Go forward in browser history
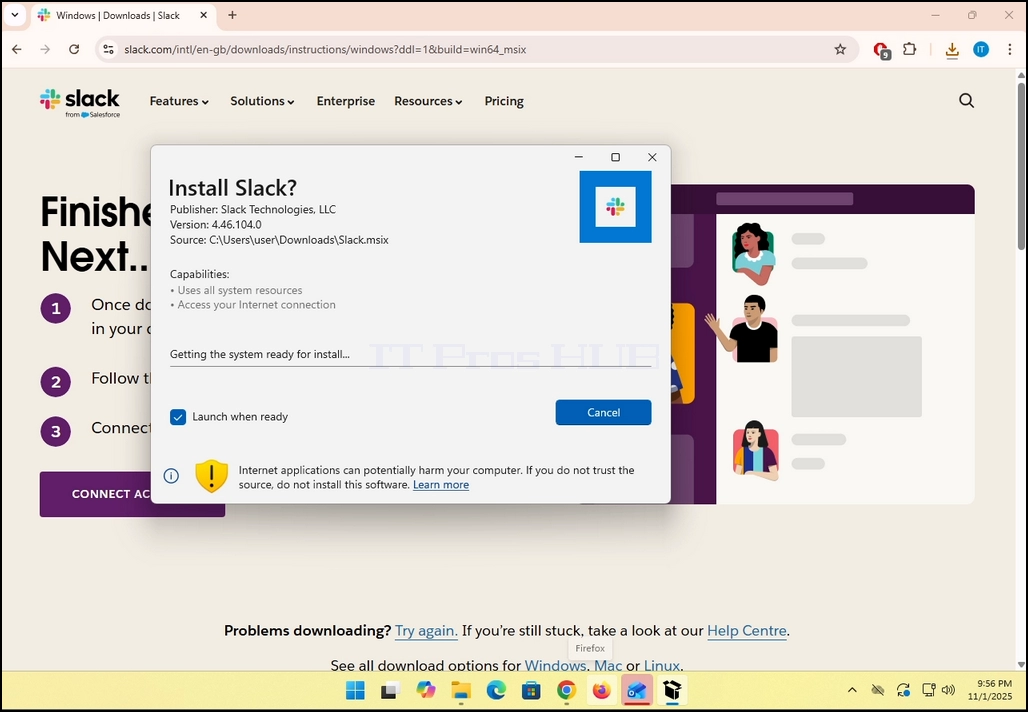 point(45,49)
